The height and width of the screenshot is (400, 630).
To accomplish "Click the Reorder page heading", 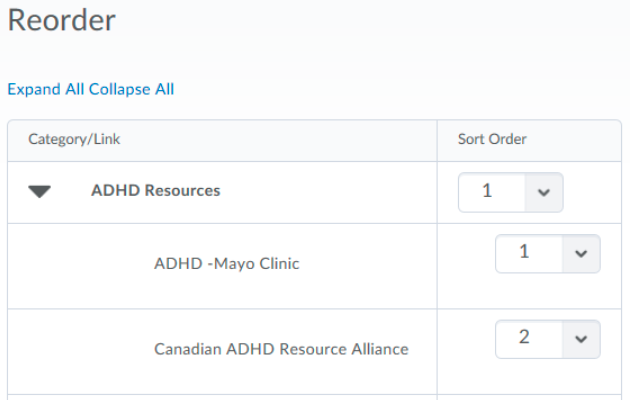I will click(x=61, y=20).
